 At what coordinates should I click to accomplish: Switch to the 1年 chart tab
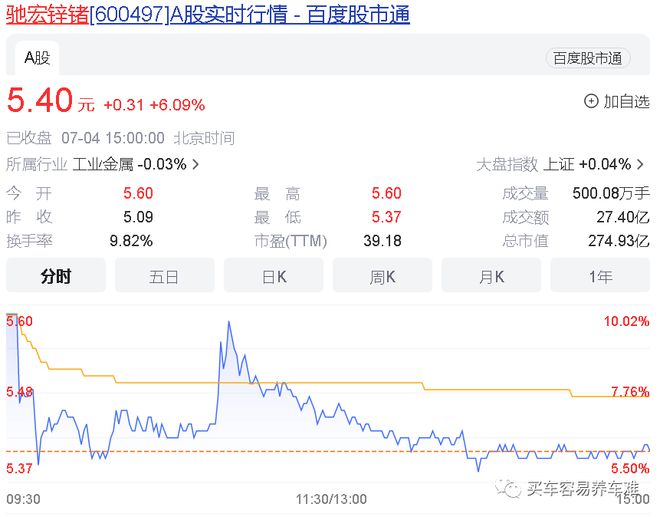(x=600, y=276)
